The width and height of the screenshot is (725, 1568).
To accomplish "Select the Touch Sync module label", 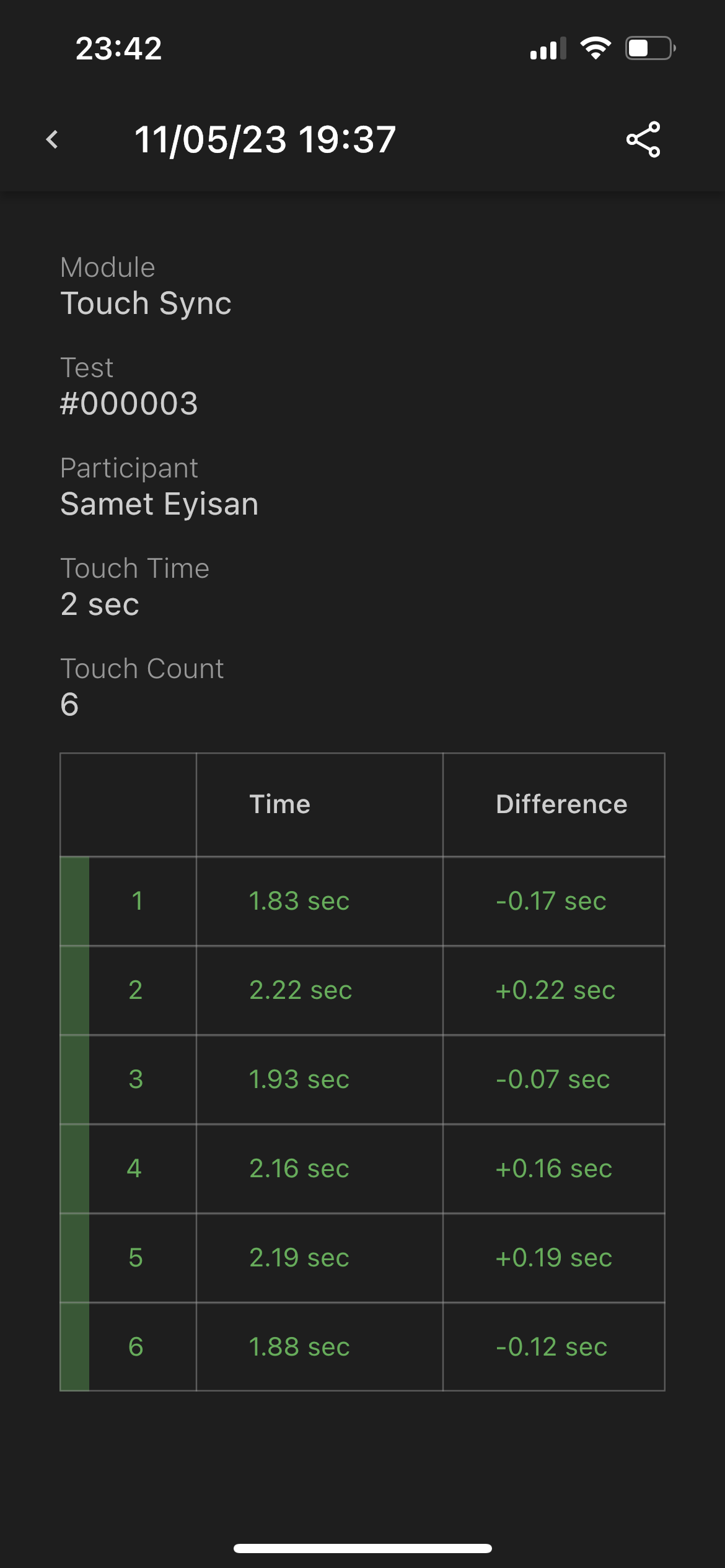I will point(146,303).
